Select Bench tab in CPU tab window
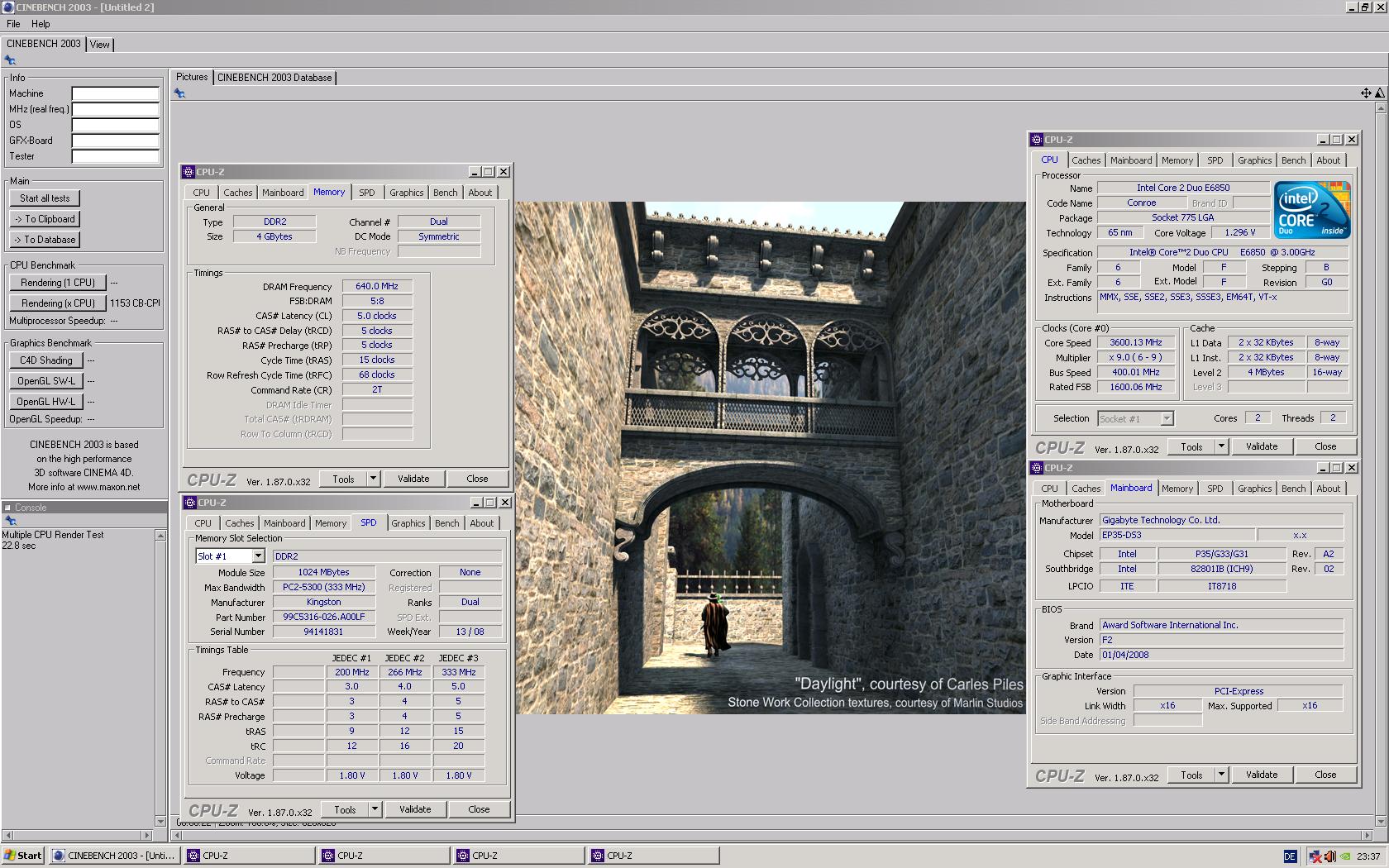The width and height of the screenshot is (1389, 868). click(1294, 160)
